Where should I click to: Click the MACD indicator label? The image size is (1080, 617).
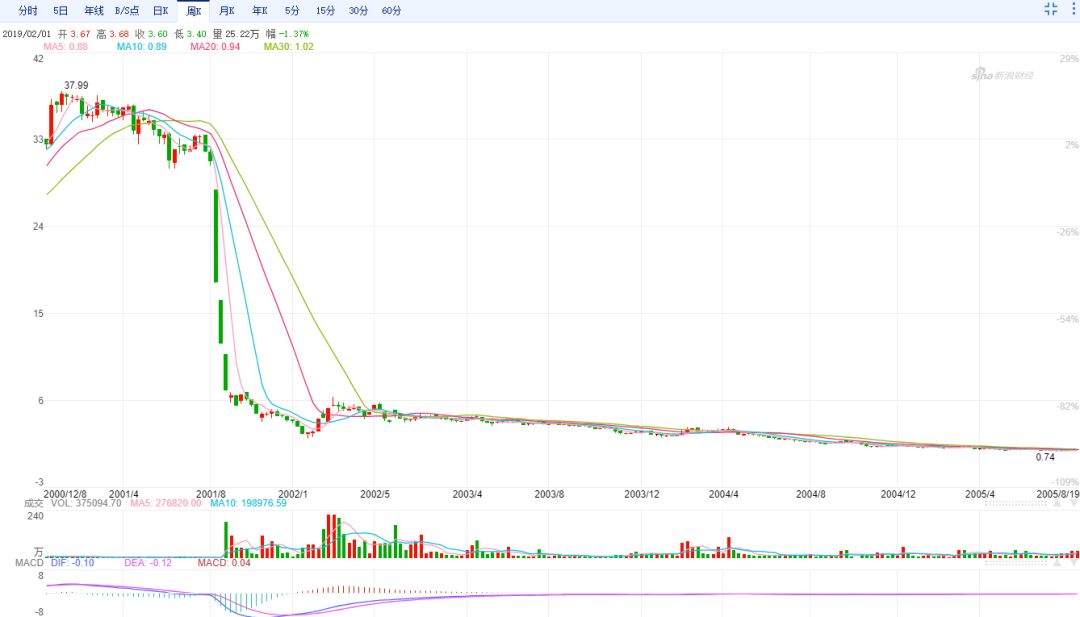(x=15, y=563)
